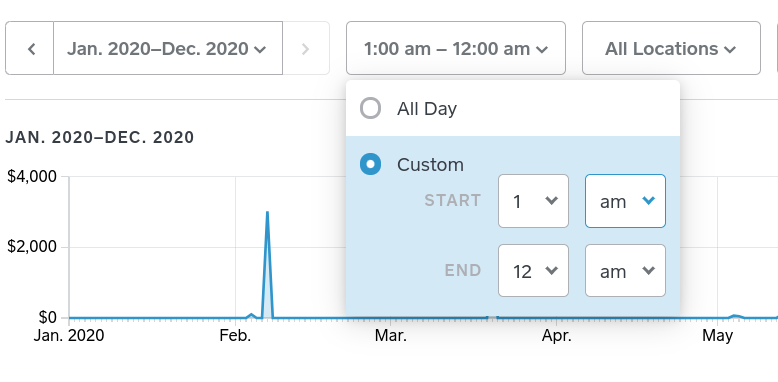Open the Jan. 2020–Dec. 2020 date picker

168,49
